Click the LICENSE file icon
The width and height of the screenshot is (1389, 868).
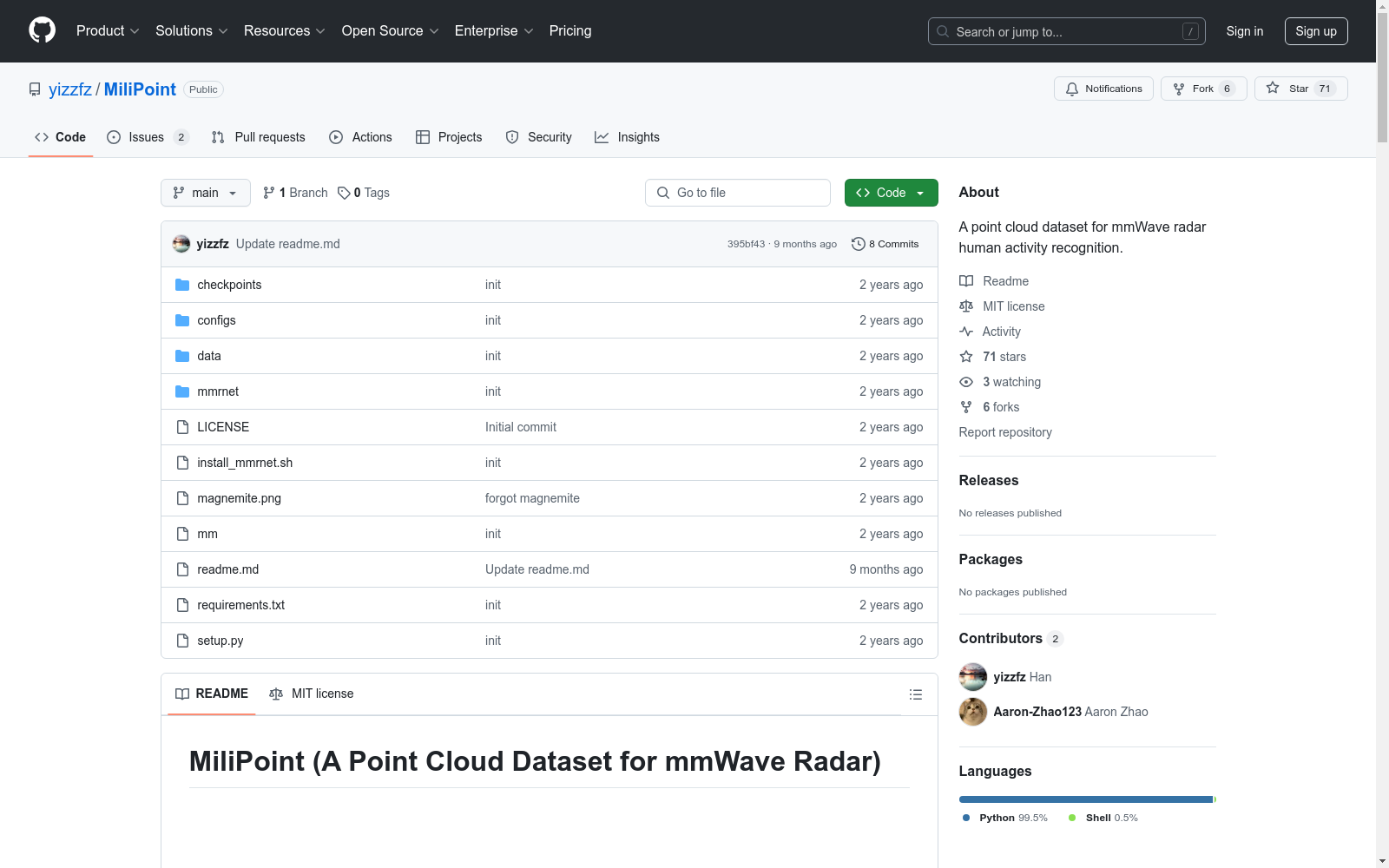click(x=182, y=427)
